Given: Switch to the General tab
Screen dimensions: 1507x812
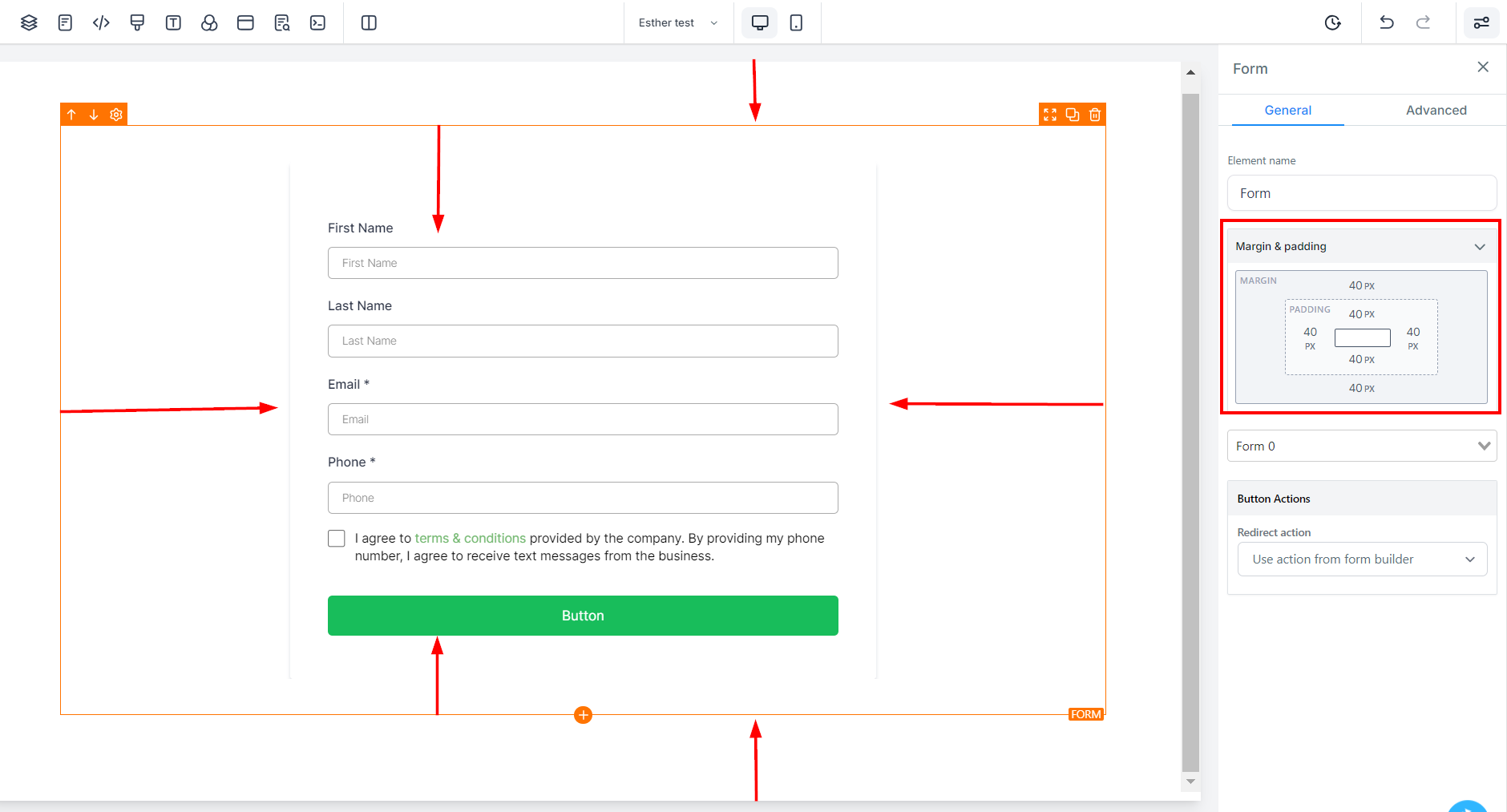Looking at the screenshot, I should pyautogui.click(x=1287, y=111).
